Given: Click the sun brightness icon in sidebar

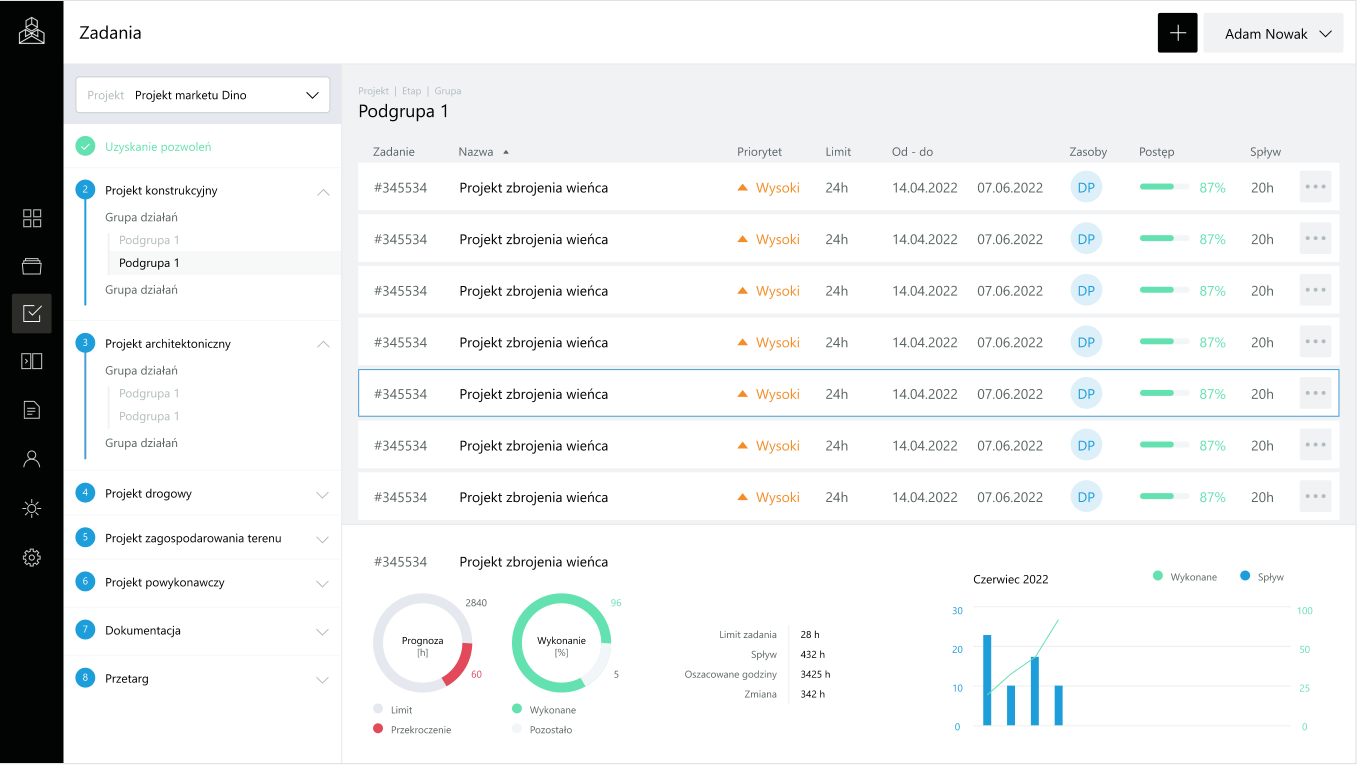Looking at the screenshot, I should pyautogui.click(x=32, y=509).
